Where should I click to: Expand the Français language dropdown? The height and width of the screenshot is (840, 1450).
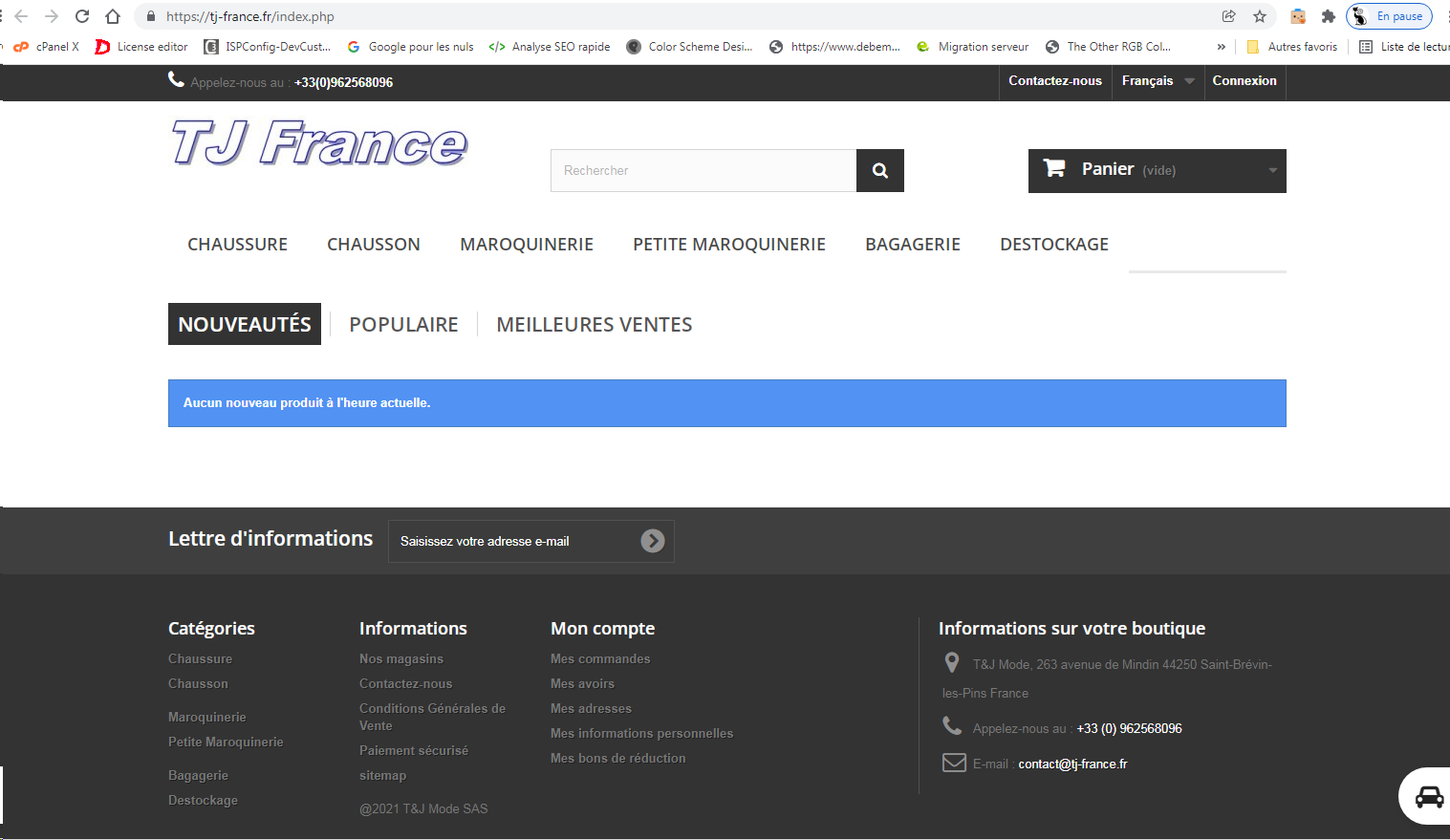click(1158, 81)
